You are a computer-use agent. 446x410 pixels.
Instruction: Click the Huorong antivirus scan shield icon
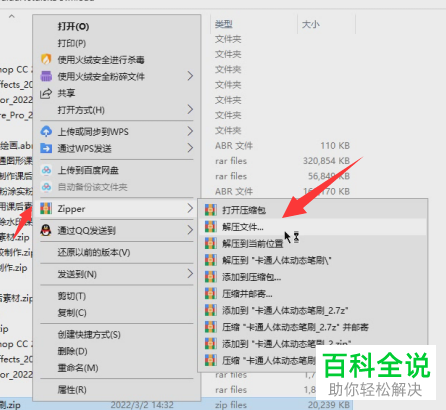click(46, 59)
